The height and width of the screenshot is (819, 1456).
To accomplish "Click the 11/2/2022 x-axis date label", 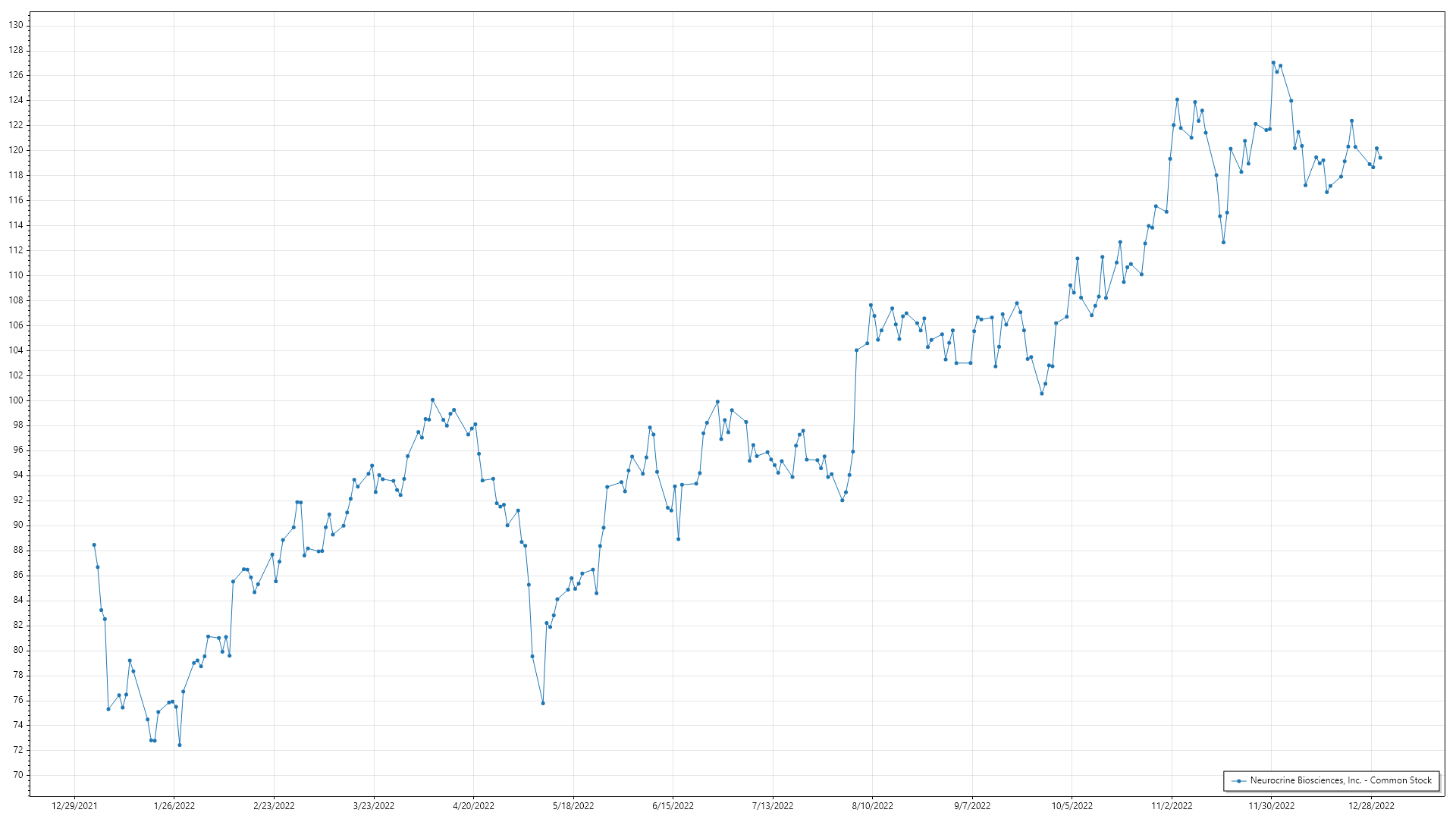I will click(x=1172, y=806).
